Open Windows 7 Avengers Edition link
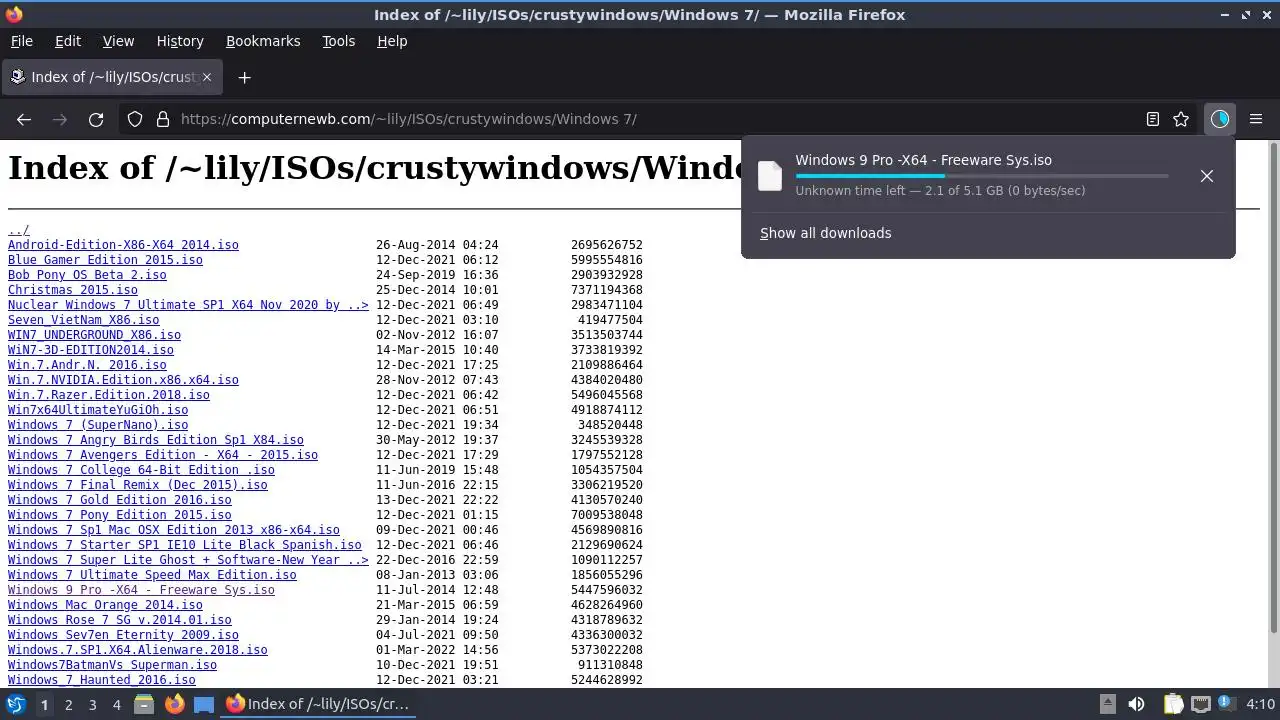1280x720 pixels. click(x=163, y=455)
